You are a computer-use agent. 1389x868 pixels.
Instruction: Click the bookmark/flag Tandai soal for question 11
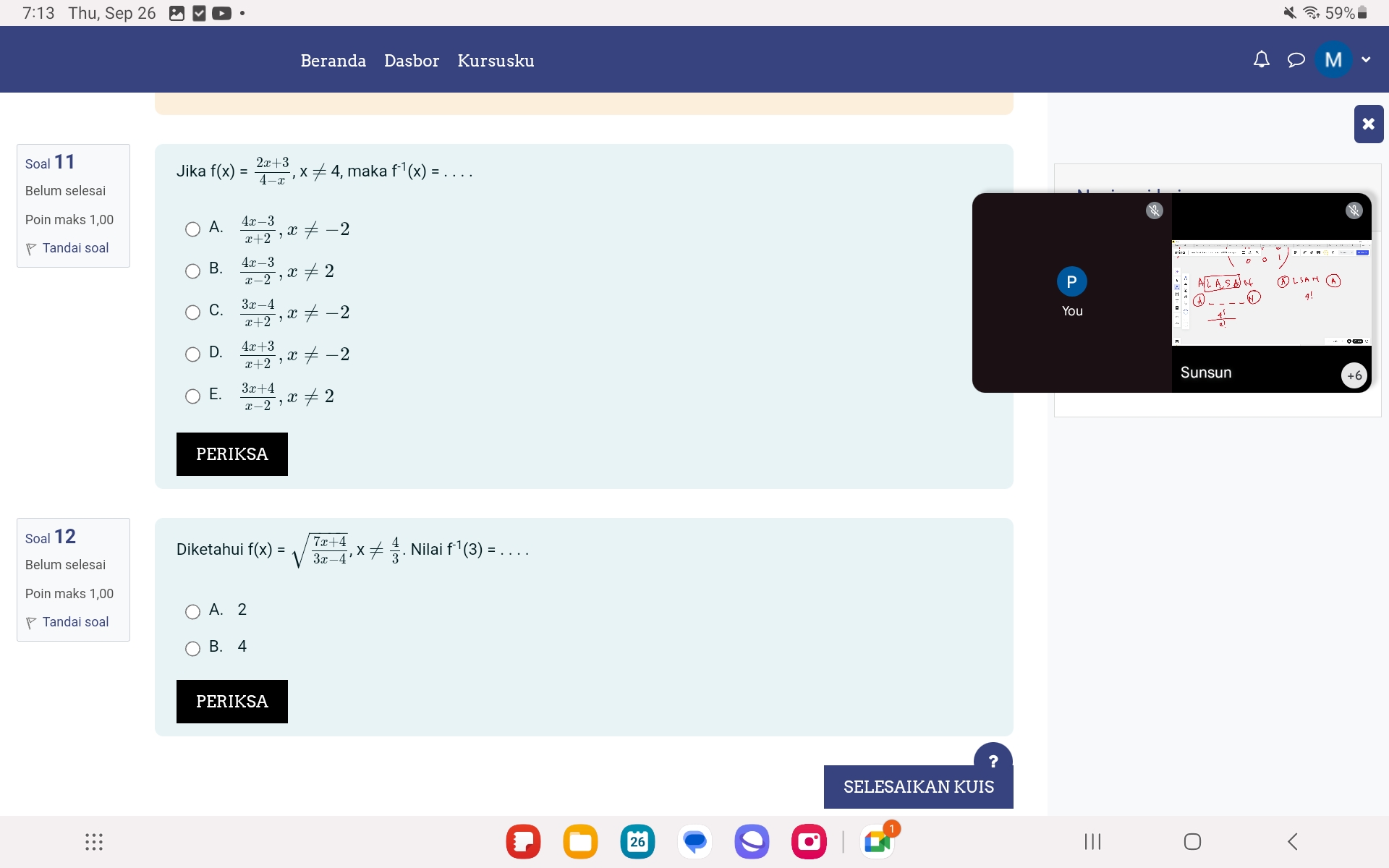pyautogui.click(x=66, y=247)
